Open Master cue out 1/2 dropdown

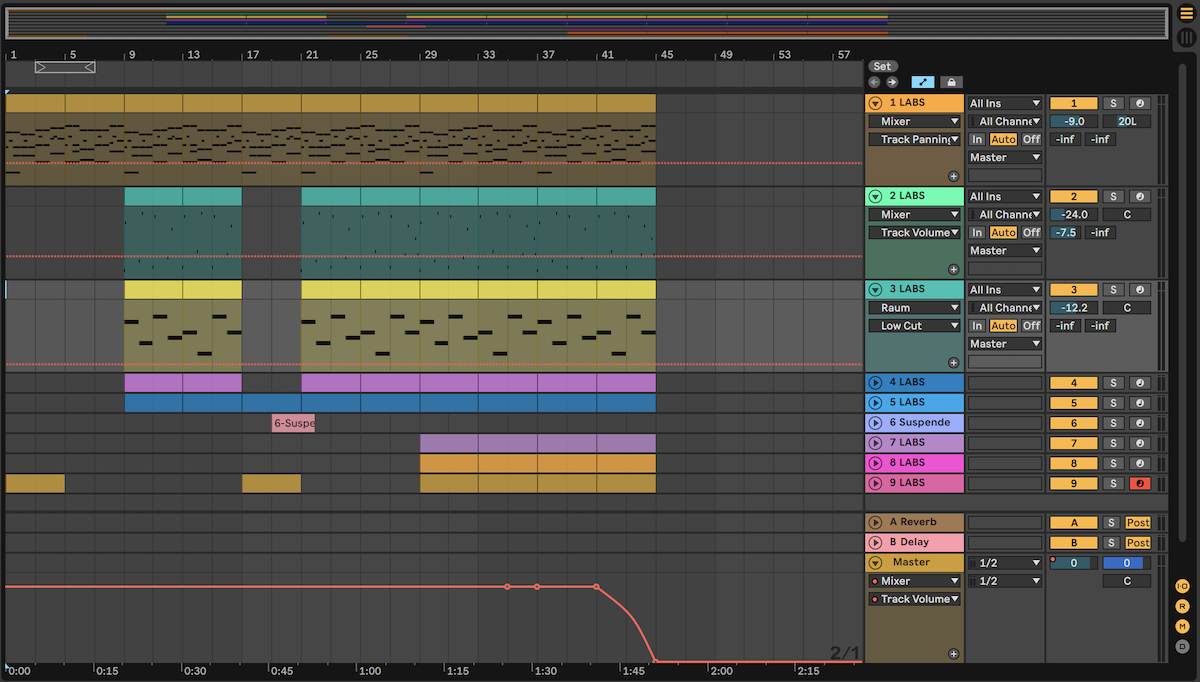click(1005, 563)
